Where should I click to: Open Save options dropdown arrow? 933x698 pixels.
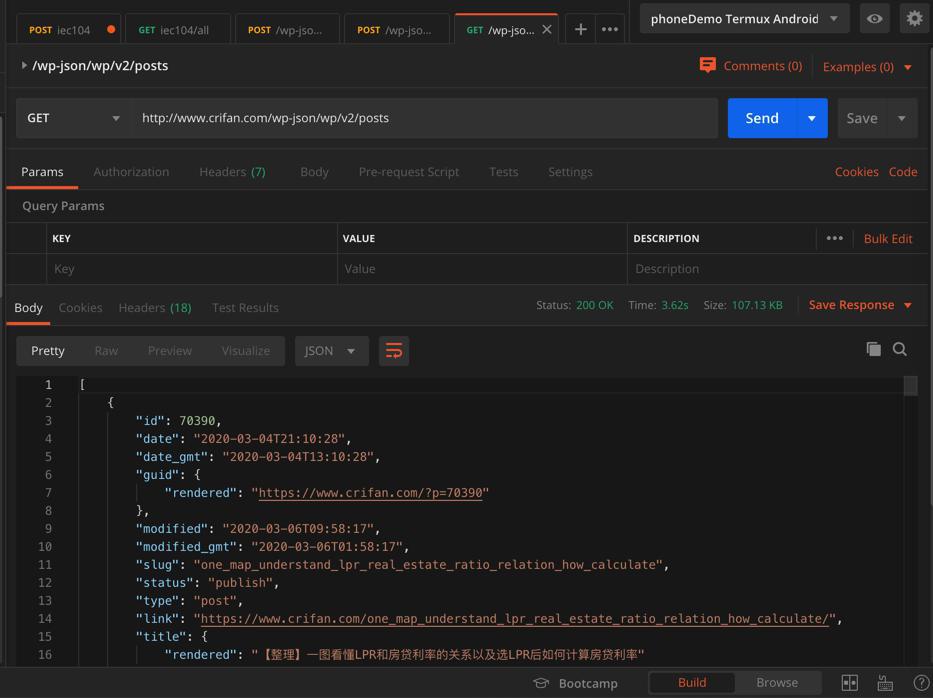click(x=902, y=118)
